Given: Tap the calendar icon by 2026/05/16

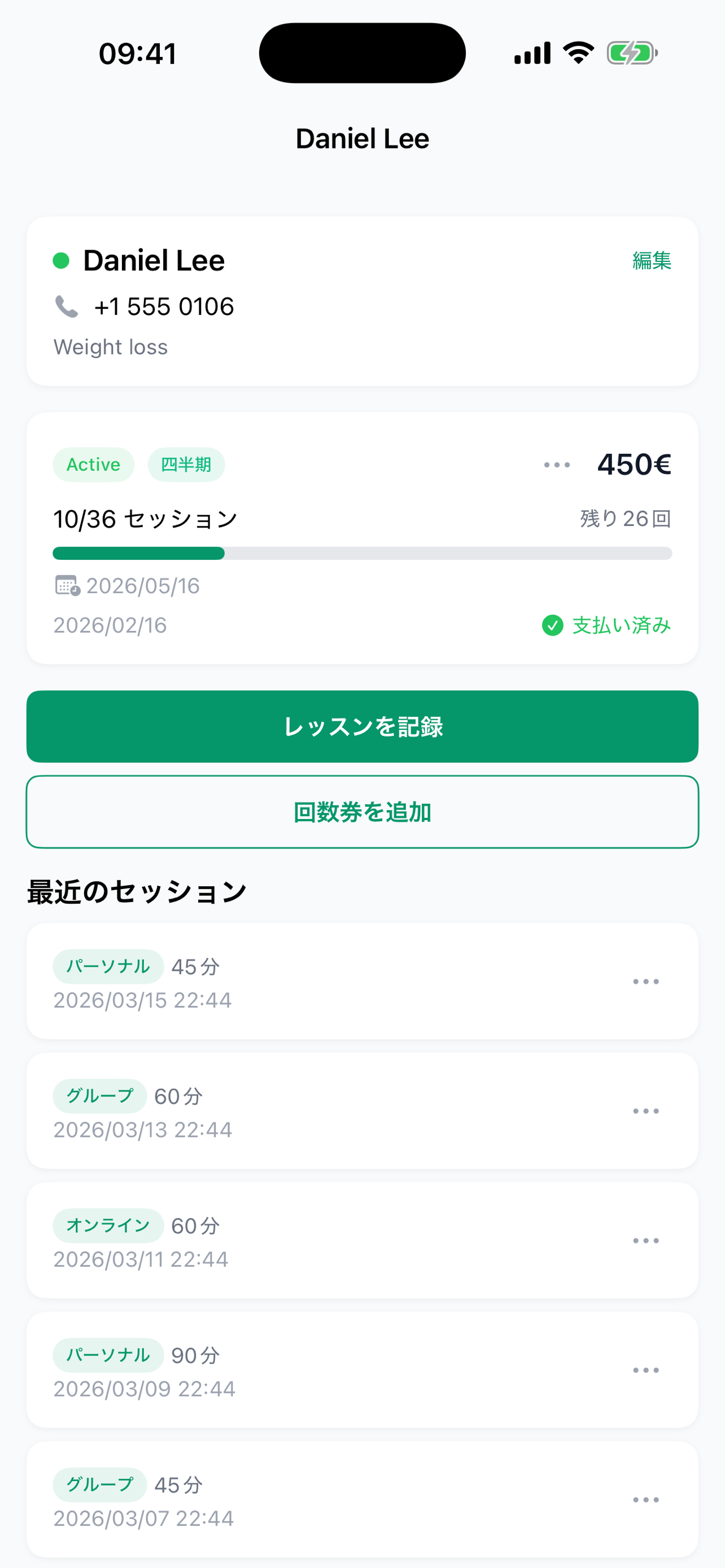Looking at the screenshot, I should coord(67,585).
